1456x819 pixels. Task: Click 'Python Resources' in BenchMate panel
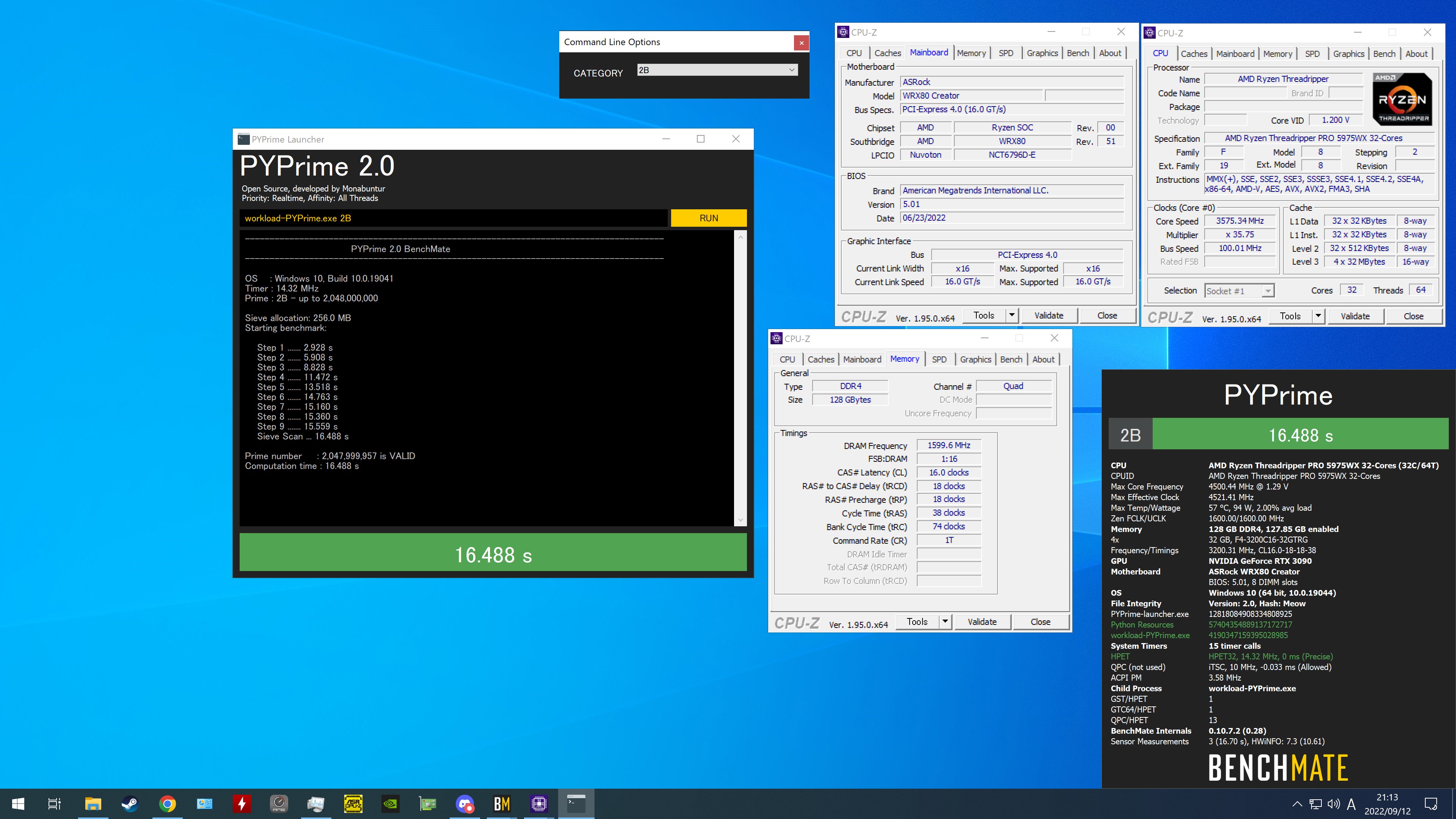point(1142,624)
